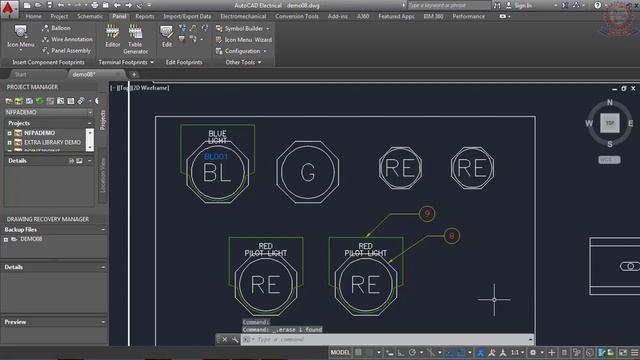Switch to the Schematic ribbon tab
The height and width of the screenshot is (360, 640).
click(x=90, y=16)
